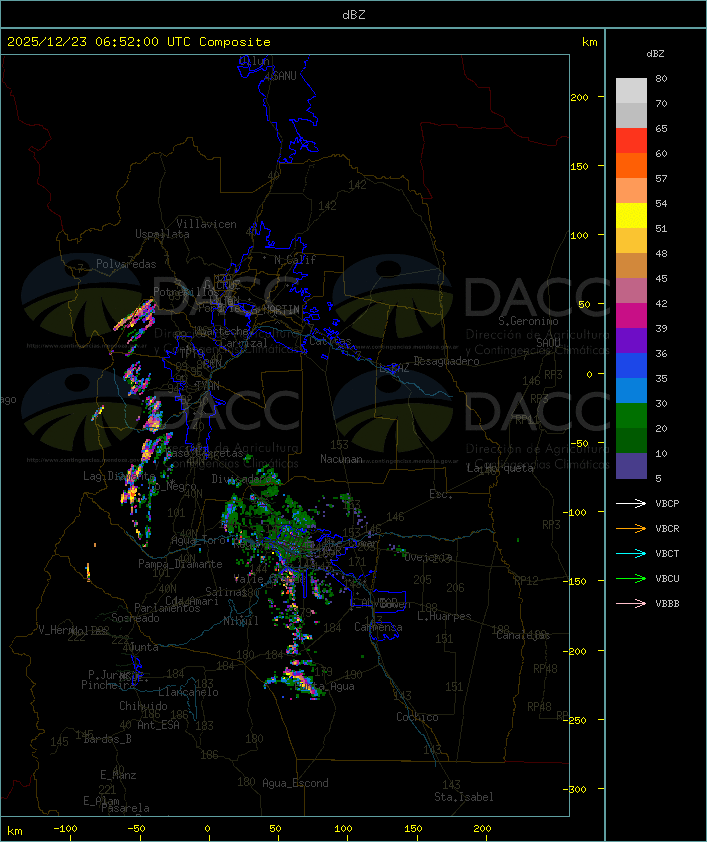The image size is (707, 842).
Task: Click the -300 tick on vertical axis
Action: click(577, 789)
